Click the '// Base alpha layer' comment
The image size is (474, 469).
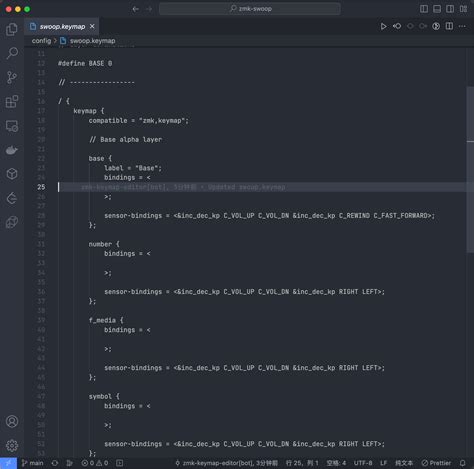click(125, 139)
